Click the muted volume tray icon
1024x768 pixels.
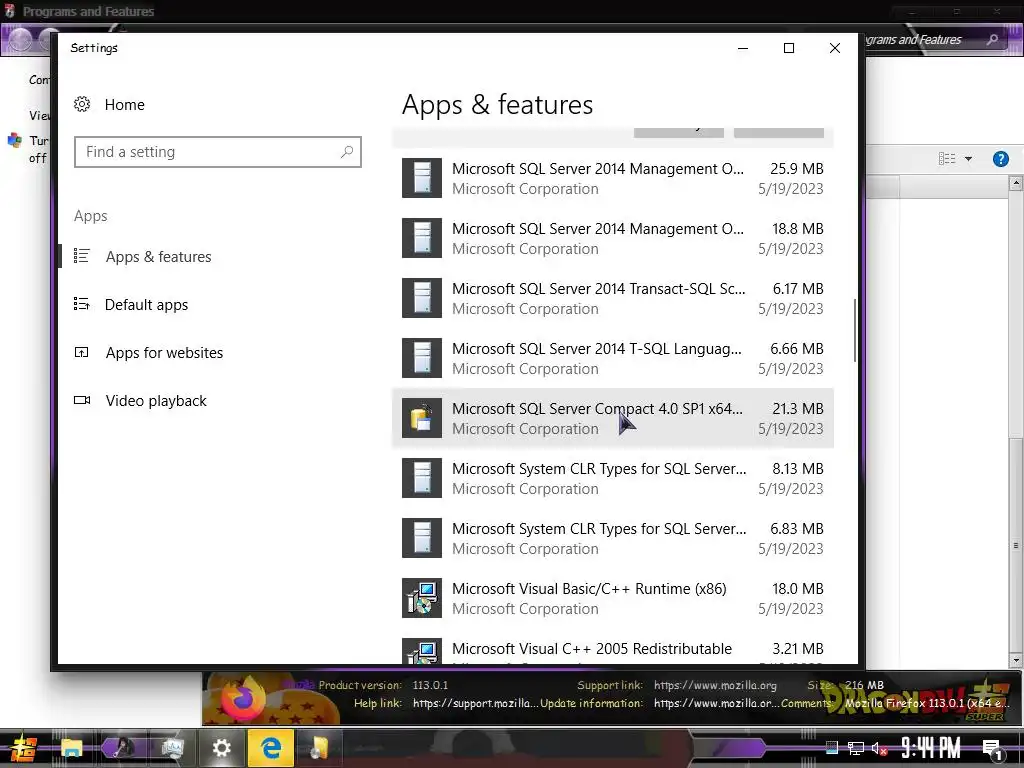879,748
